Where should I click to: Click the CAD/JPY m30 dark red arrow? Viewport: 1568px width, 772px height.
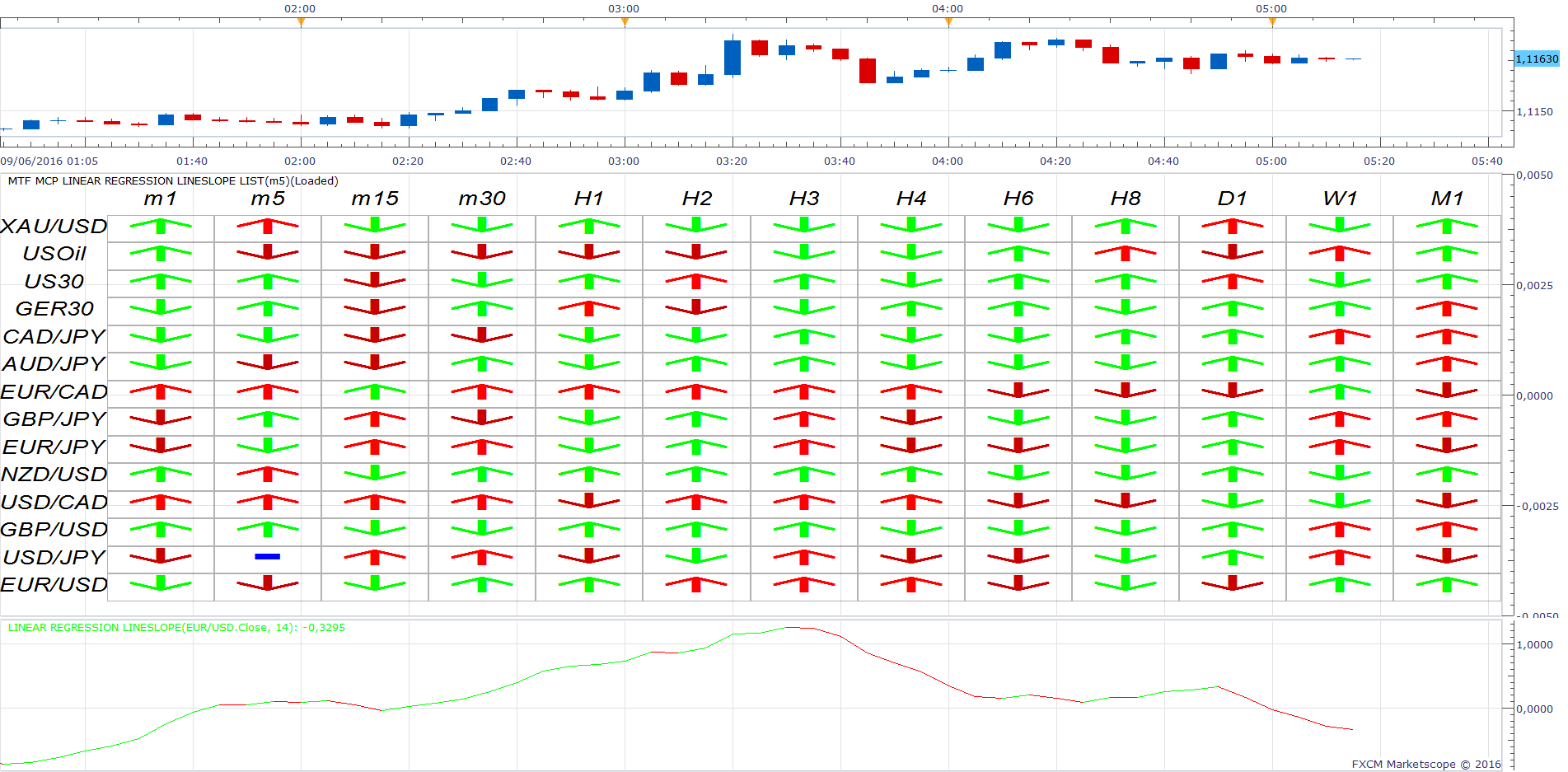(x=482, y=335)
